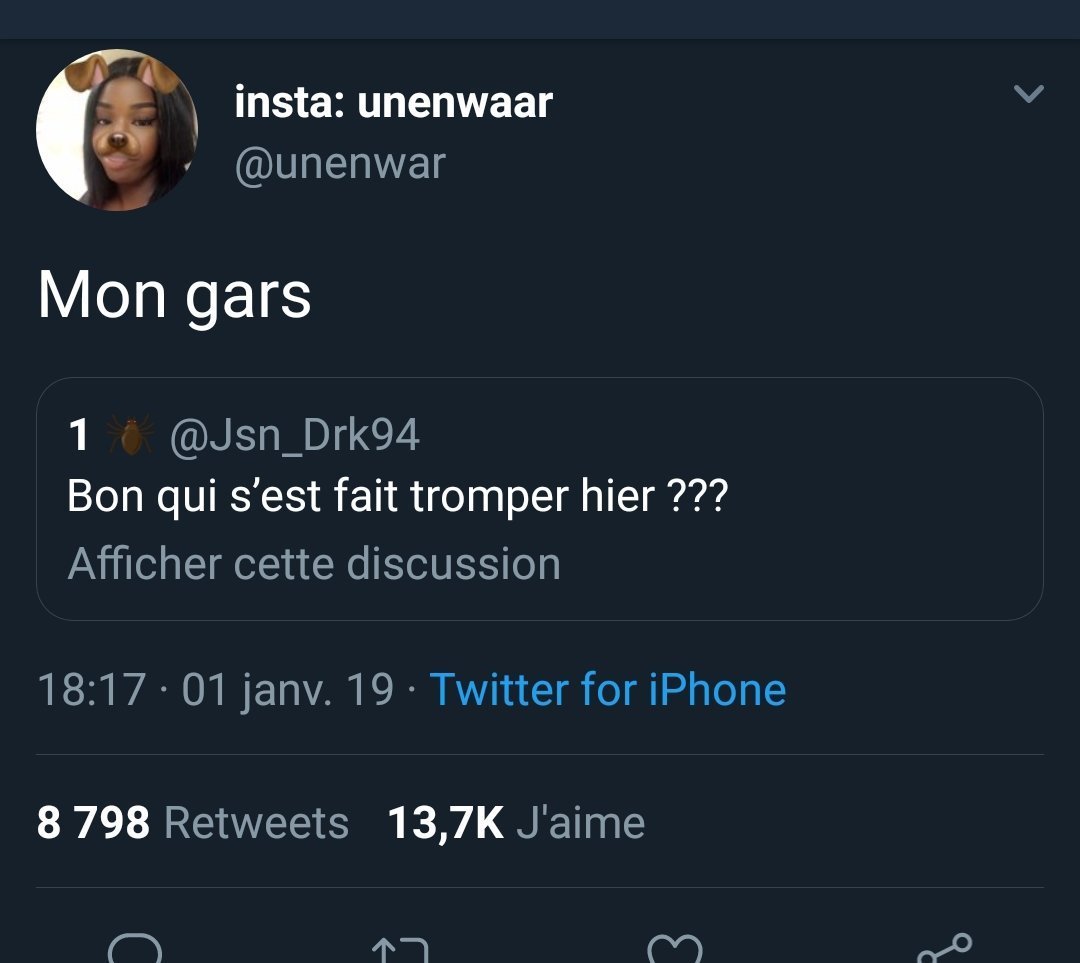Open the "Twitter for iPhone" source link
The width and height of the screenshot is (1080, 963).
pos(607,690)
